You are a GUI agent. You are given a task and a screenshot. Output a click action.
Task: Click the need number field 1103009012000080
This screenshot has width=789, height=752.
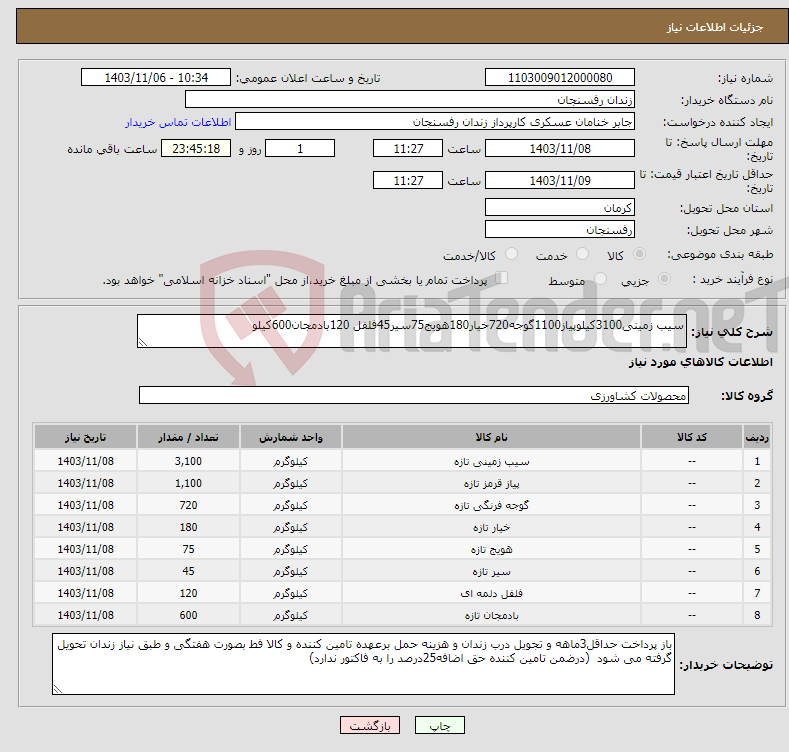pos(560,78)
